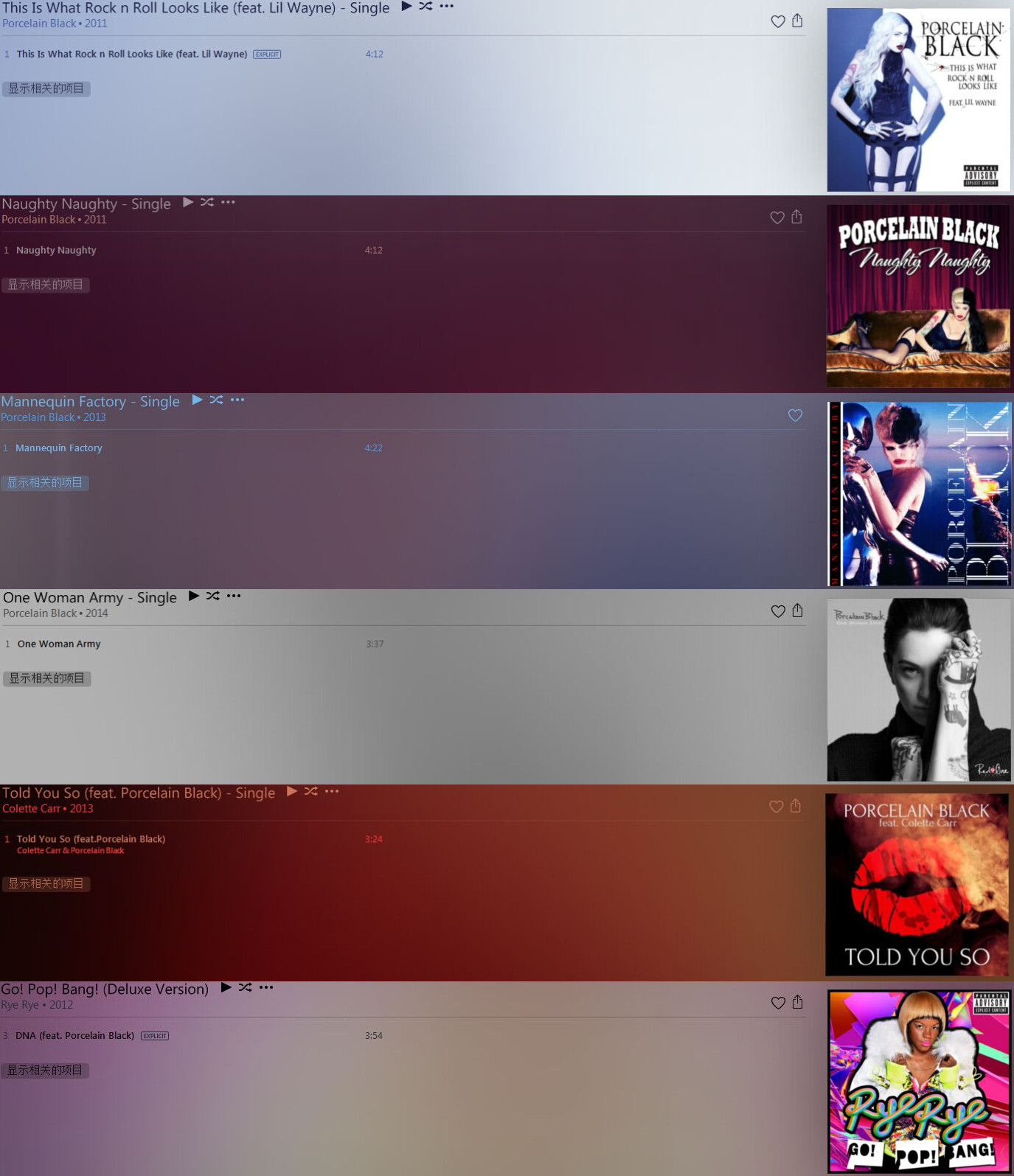Image resolution: width=1014 pixels, height=1176 pixels.
Task: Click 'This Is What Rock n Roll Looks Like' album artwork
Action: [x=919, y=100]
